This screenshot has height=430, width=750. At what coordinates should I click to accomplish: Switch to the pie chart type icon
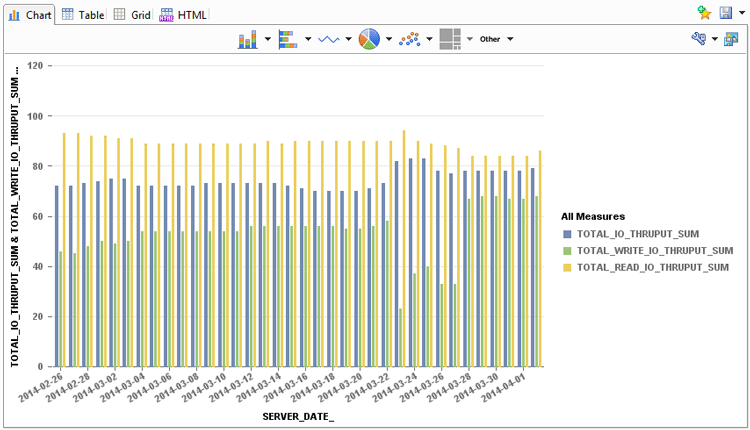[x=369, y=39]
